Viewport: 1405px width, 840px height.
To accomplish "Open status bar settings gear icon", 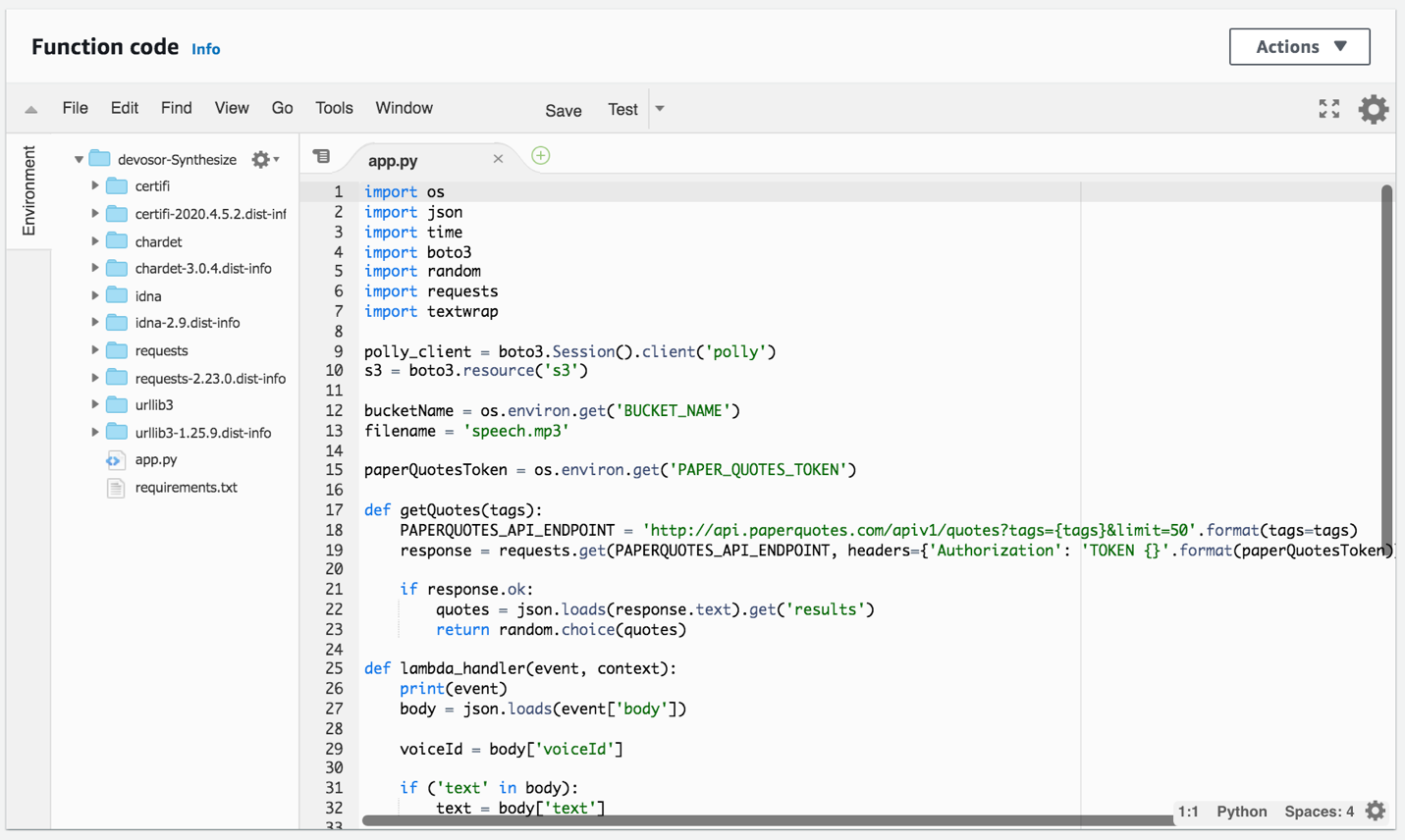I will tap(1376, 811).
